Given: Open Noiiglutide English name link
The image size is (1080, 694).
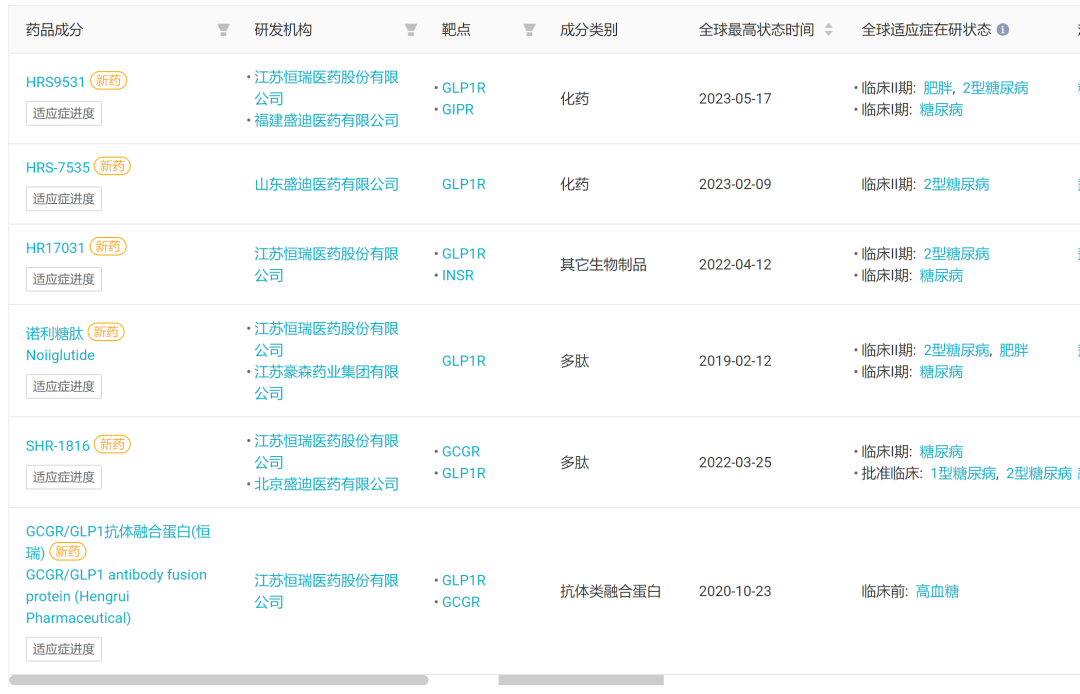Looking at the screenshot, I should click(x=61, y=355).
